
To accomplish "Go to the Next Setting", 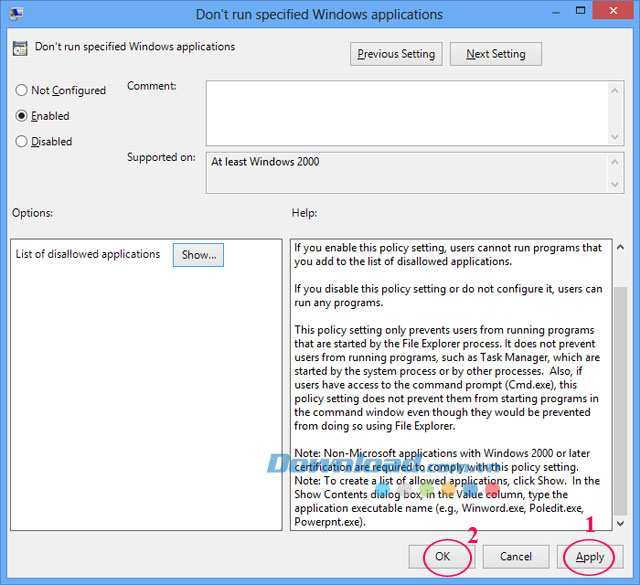I will pos(496,54).
